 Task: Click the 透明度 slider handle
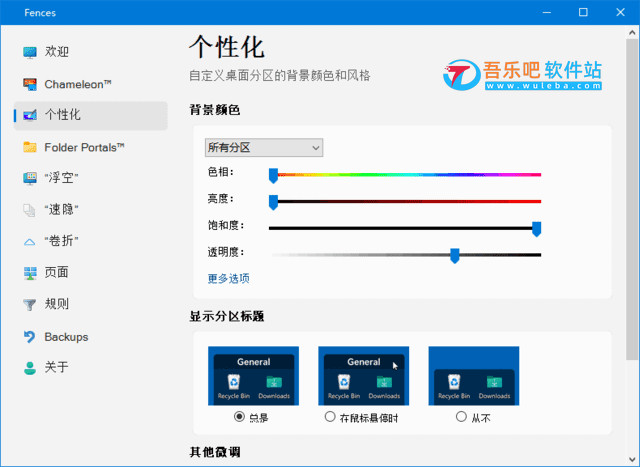tap(455, 256)
